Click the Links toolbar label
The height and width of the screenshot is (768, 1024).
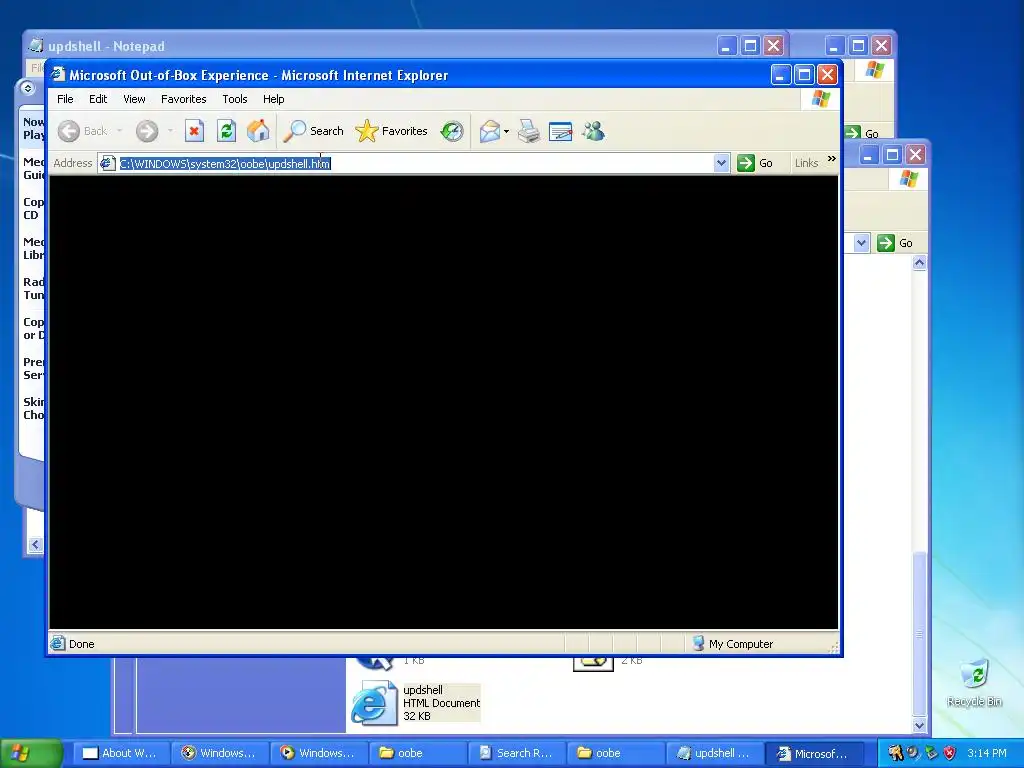[x=807, y=163]
